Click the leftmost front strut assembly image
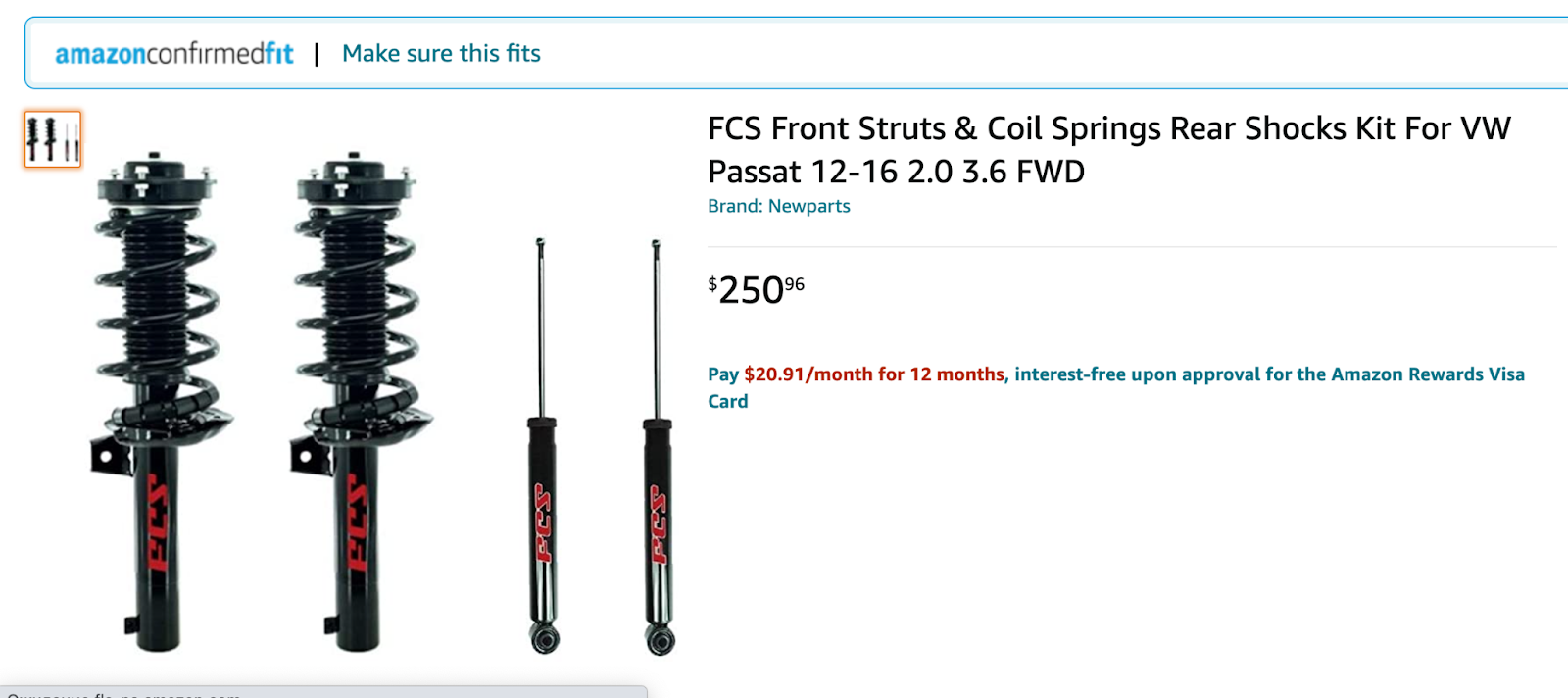1568x698 pixels. (157, 400)
